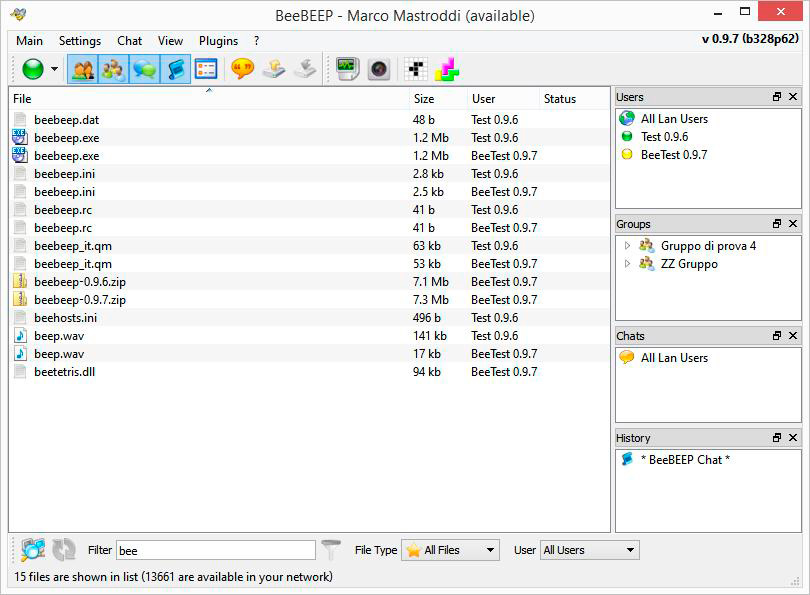Click the orange speech bubble quote icon
Image resolution: width=810 pixels, height=595 pixels.
click(x=242, y=69)
